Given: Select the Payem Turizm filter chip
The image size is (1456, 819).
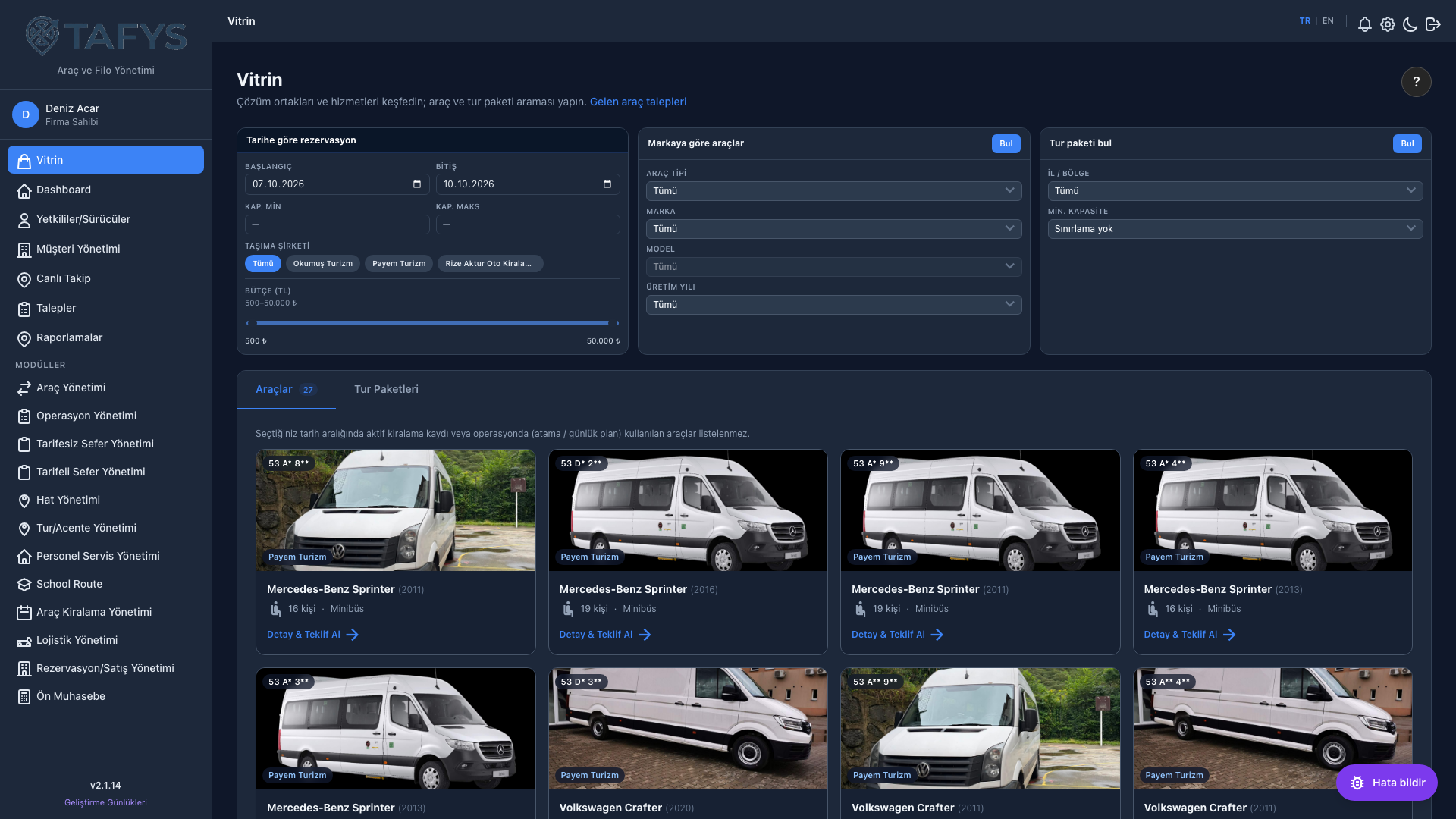Looking at the screenshot, I should tap(399, 264).
